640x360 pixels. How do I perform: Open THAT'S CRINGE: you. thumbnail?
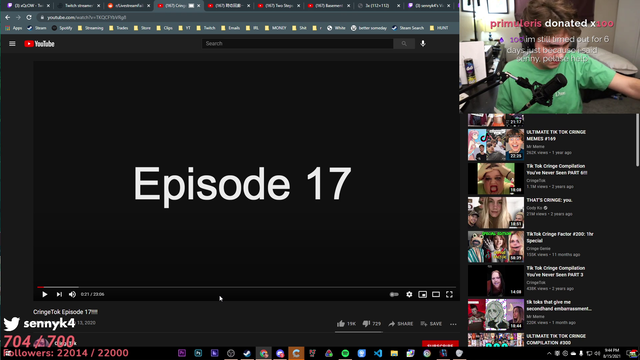(x=496, y=213)
